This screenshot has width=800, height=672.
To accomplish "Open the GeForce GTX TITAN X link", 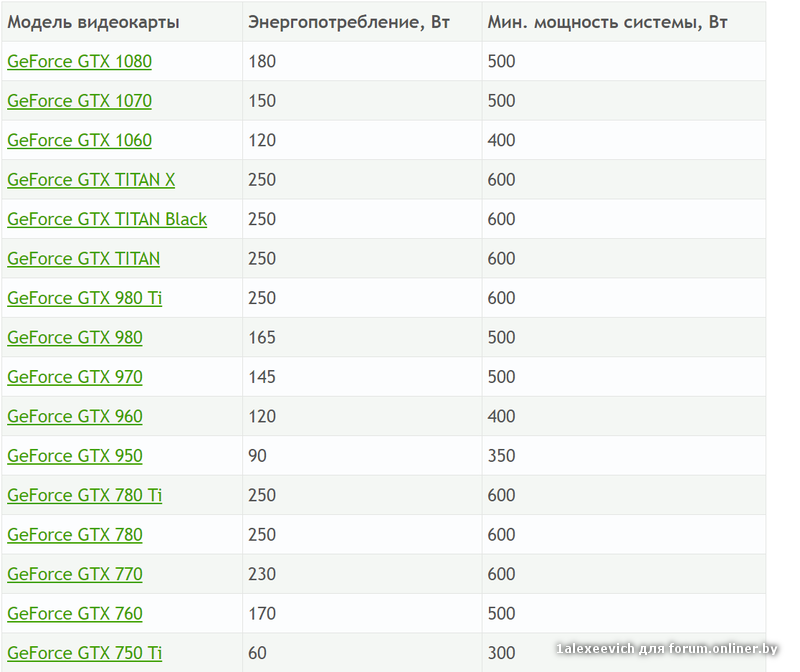I will coord(91,180).
